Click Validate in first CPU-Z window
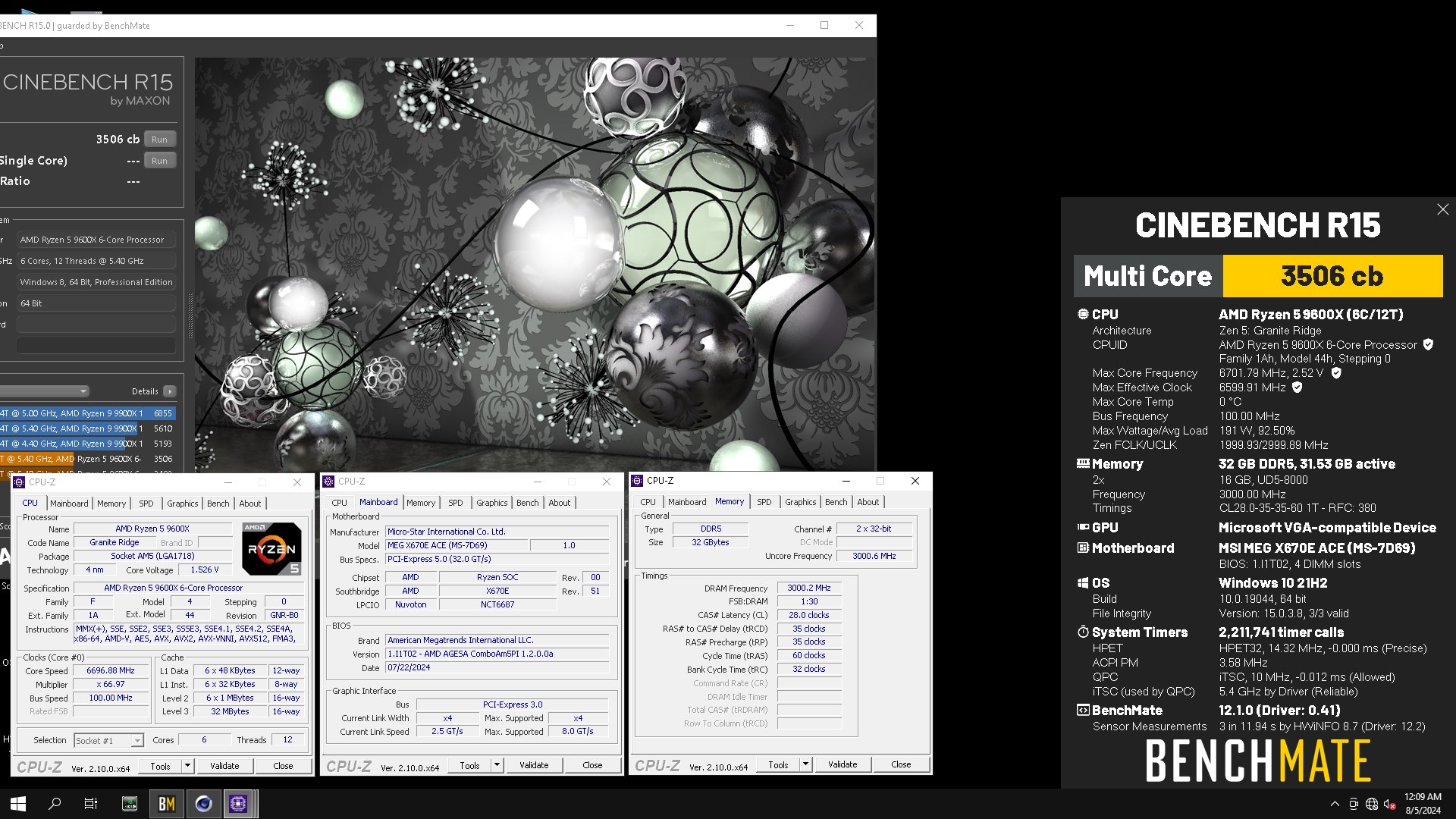The width and height of the screenshot is (1456, 819). point(224,766)
